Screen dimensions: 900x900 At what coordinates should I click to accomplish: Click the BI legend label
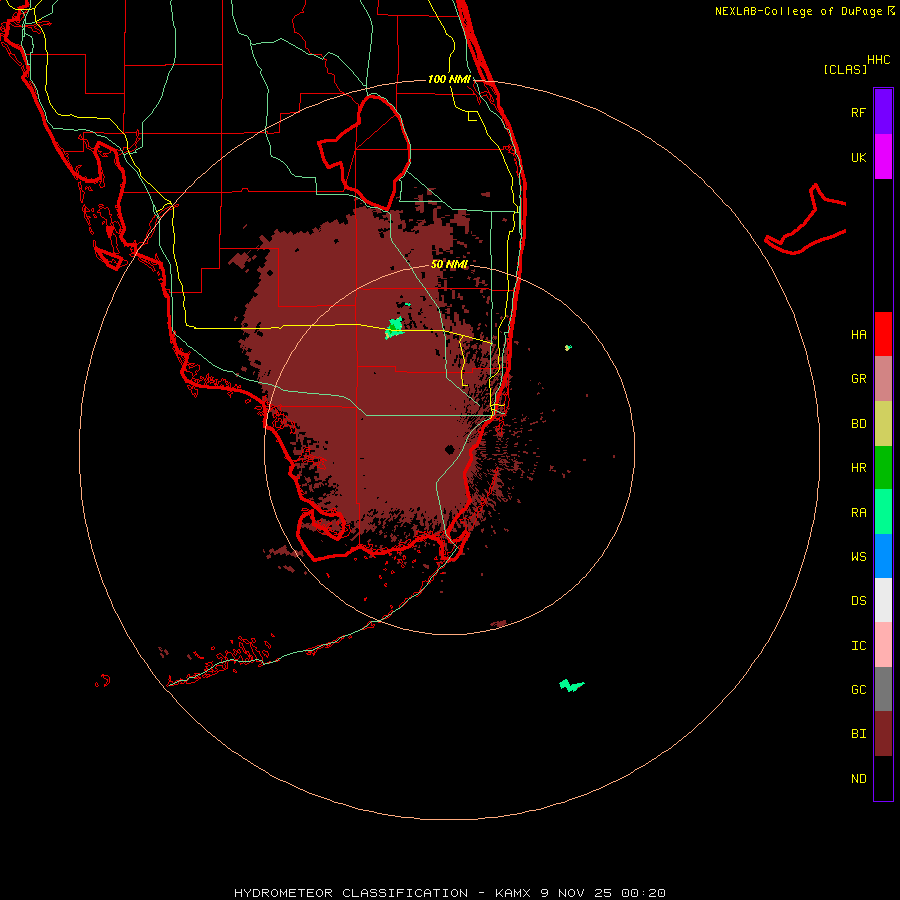[x=858, y=734]
